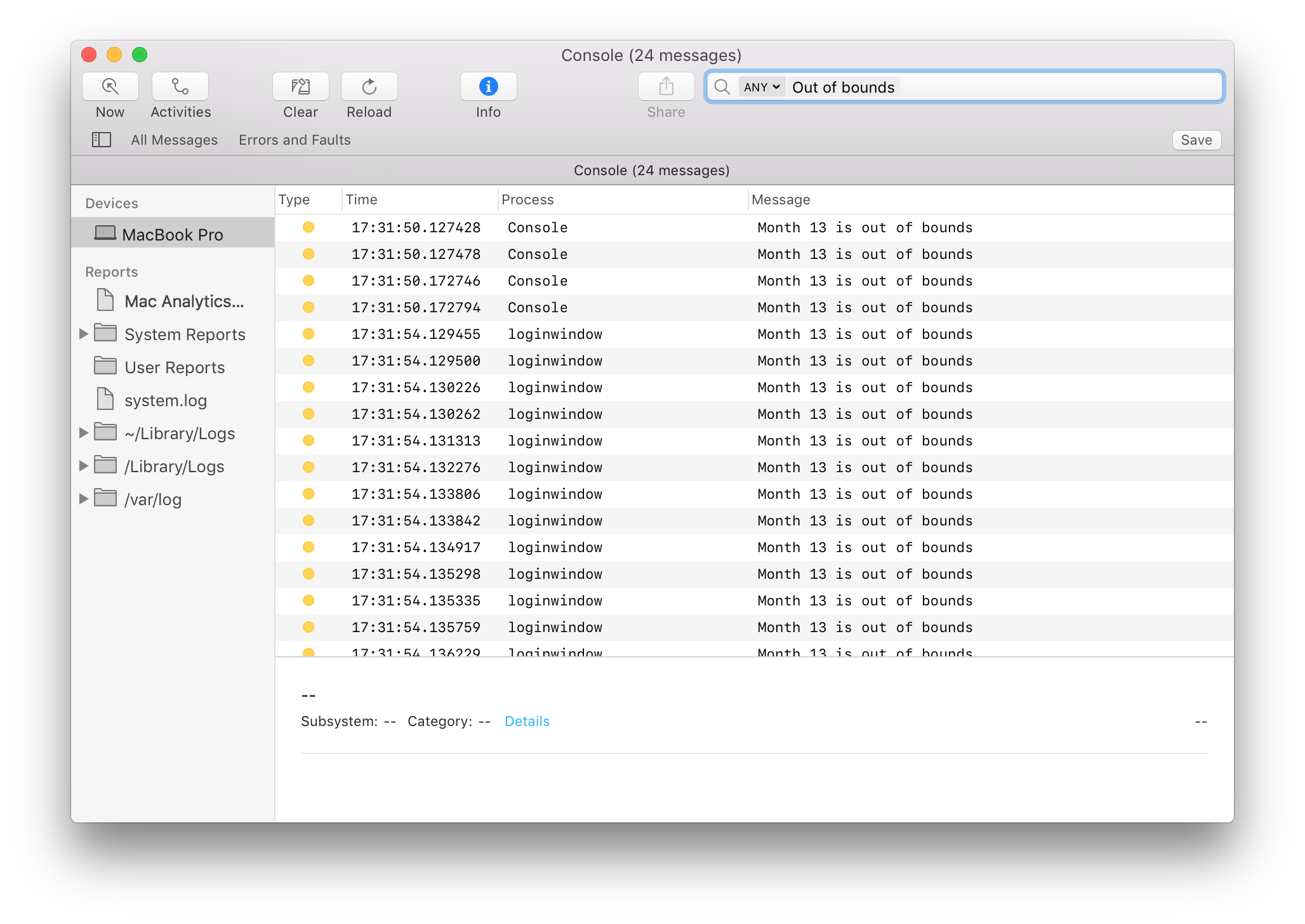Open the ANY filter dropdown
Viewport: 1305px width, 924px height.
click(x=762, y=87)
